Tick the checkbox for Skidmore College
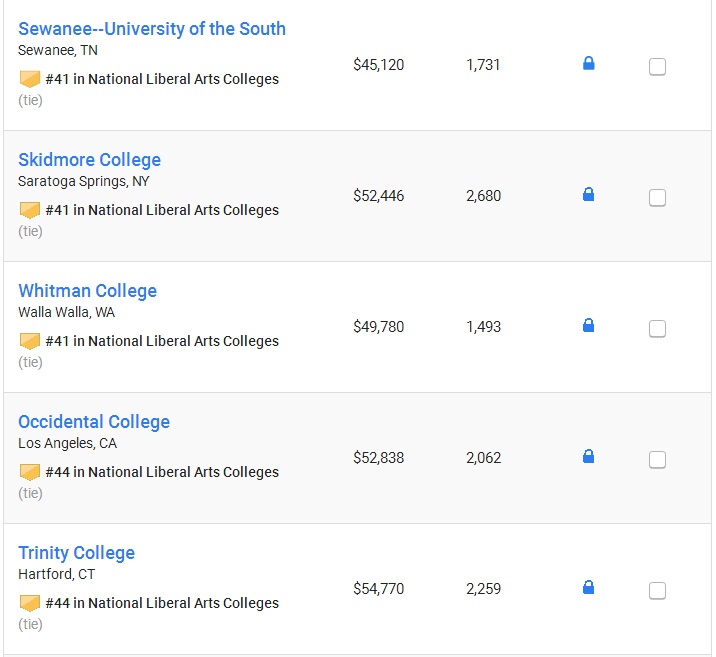Screen dimensions: 716x657 [657, 198]
